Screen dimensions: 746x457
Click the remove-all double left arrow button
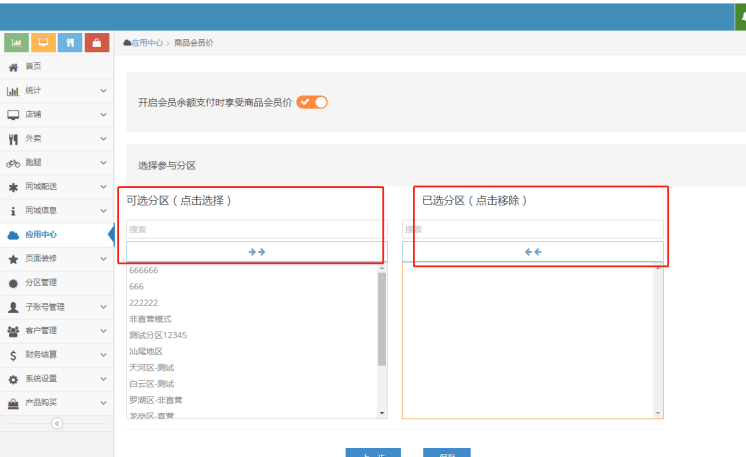pyautogui.click(x=533, y=252)
